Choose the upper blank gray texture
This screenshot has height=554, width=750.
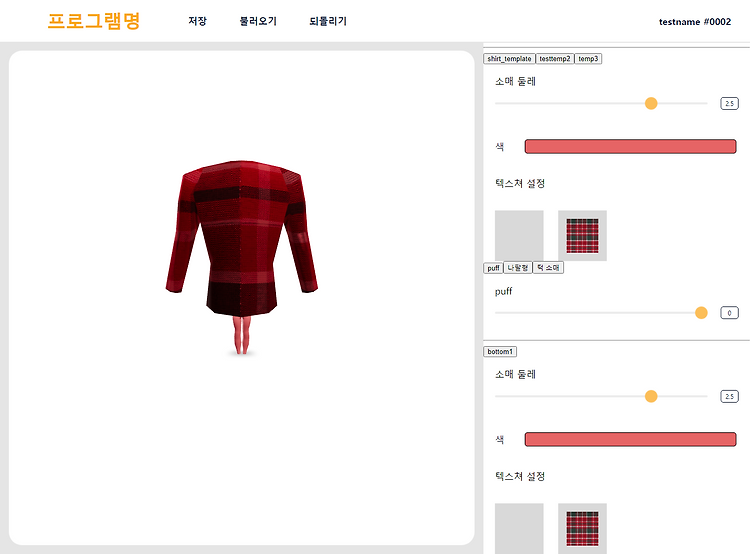point(519,235)
